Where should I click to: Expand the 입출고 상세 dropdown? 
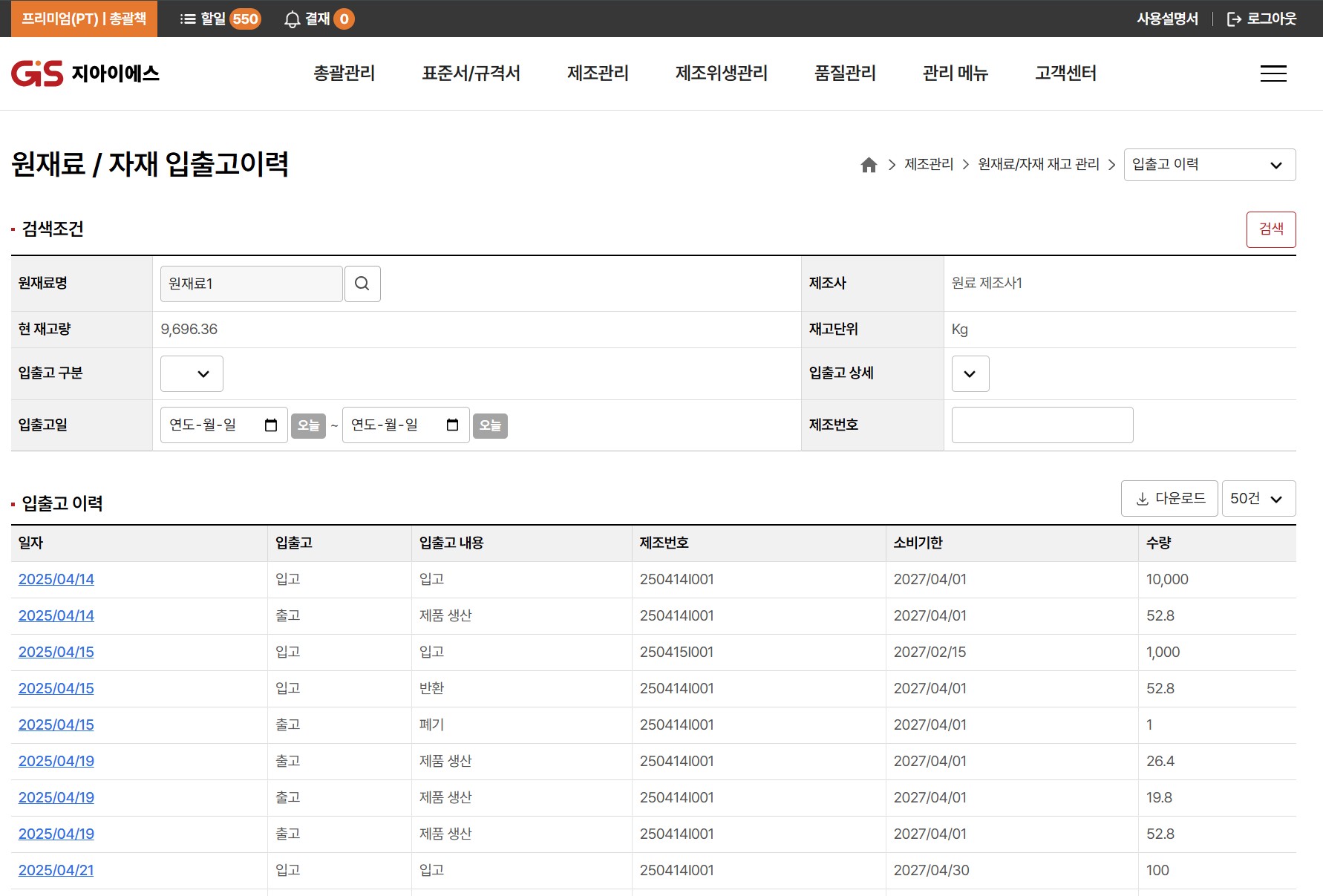970,373
